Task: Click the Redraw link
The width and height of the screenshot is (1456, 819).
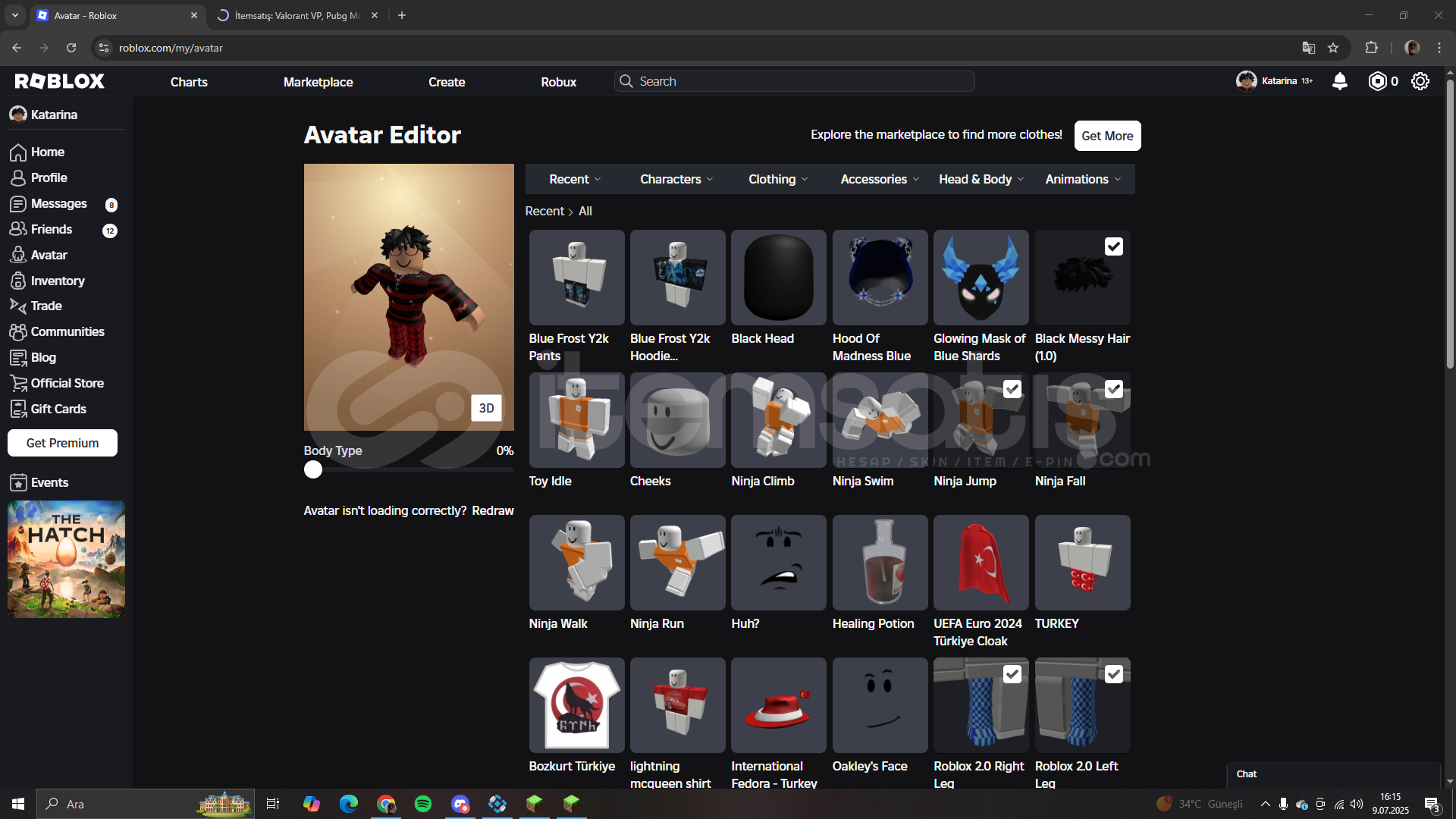Action: click(493, 511)
